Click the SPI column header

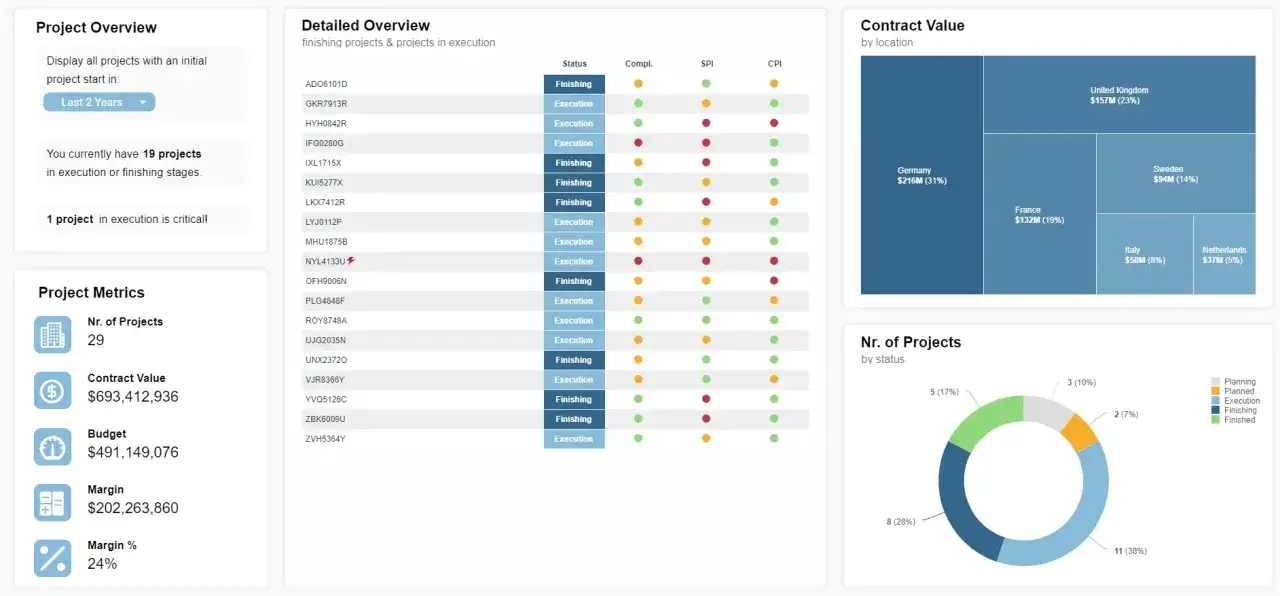pos(707,64)
